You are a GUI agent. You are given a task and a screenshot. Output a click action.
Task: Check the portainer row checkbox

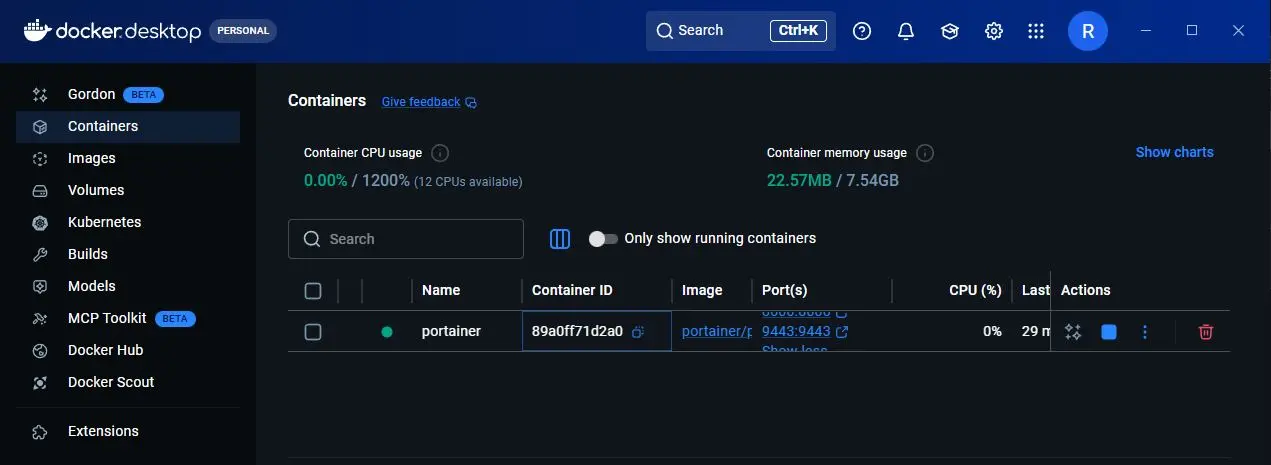click(313, 332)
